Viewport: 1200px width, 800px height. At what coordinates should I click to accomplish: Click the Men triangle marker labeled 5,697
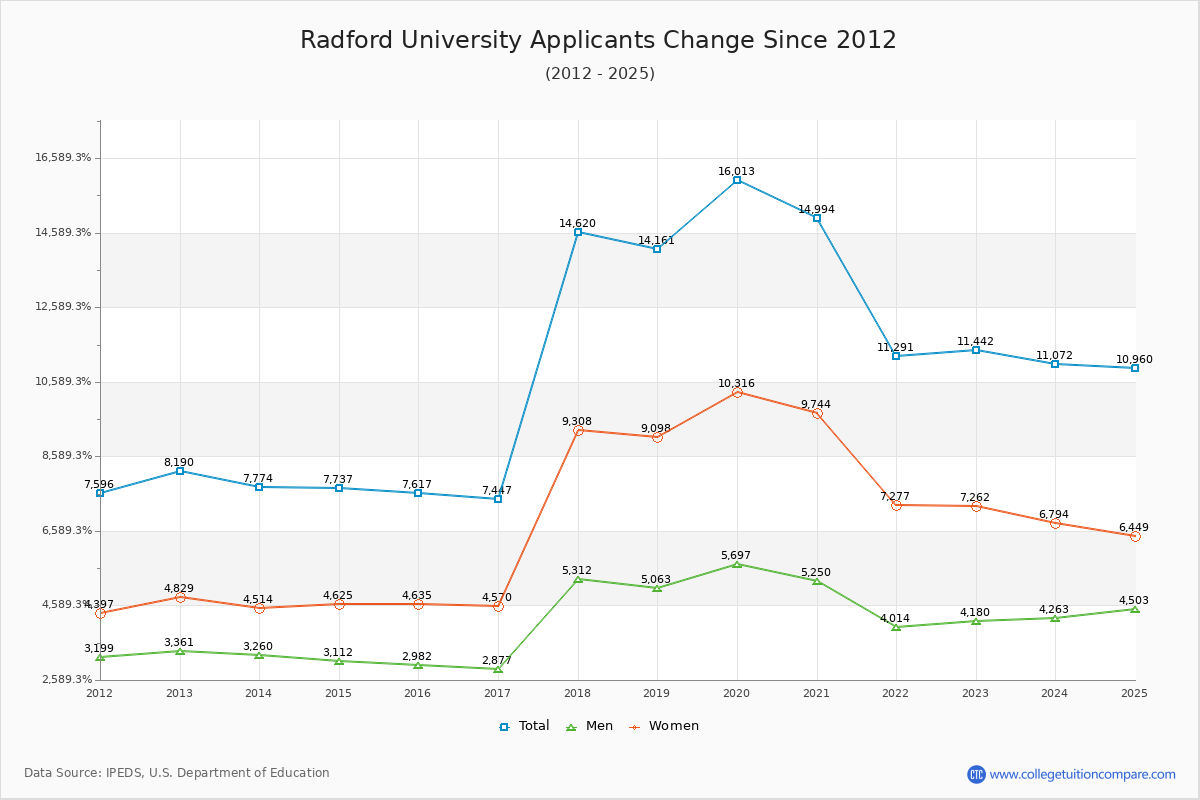click(737, 564)
